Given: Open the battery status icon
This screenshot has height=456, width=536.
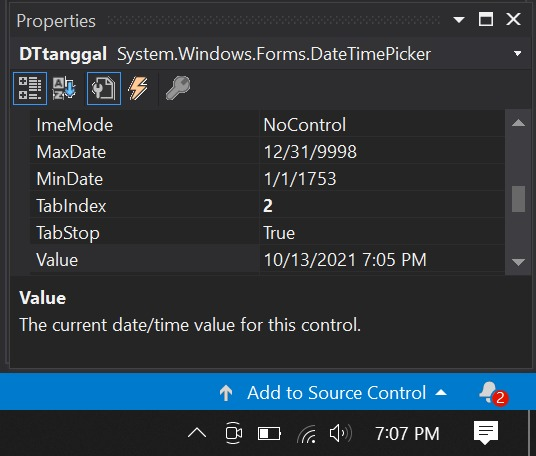Looking at the screenshot, I should (x=269, y=433).
